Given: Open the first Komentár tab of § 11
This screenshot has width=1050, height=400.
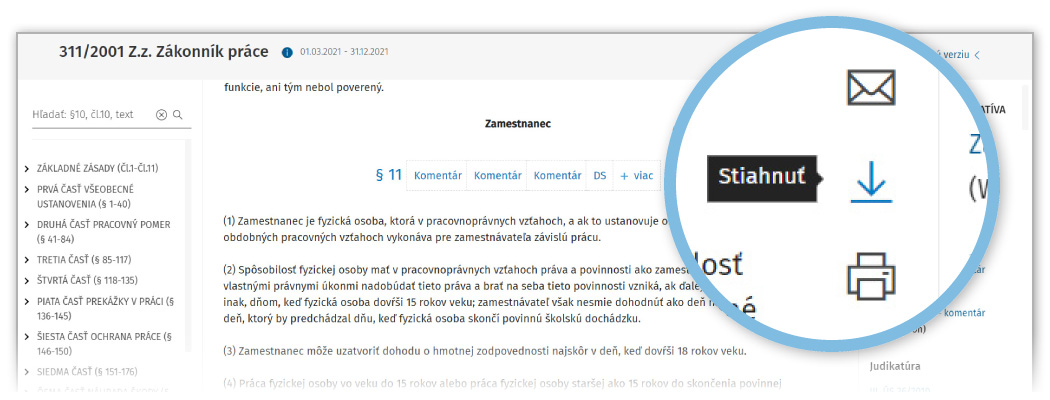Looking at the screenshot, I should pos(437,176).
